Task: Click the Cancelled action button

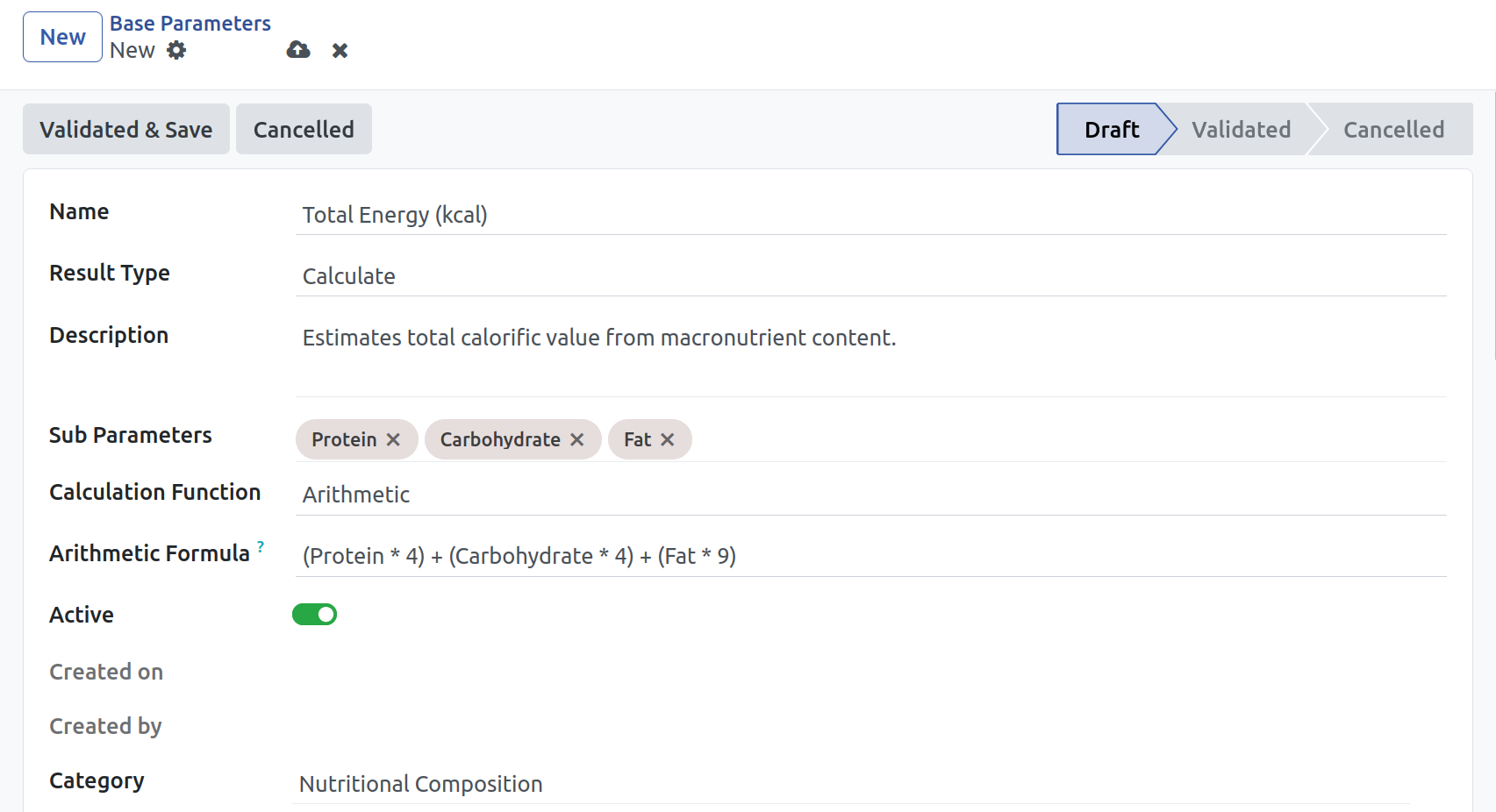Action: (x=304, y=129)
